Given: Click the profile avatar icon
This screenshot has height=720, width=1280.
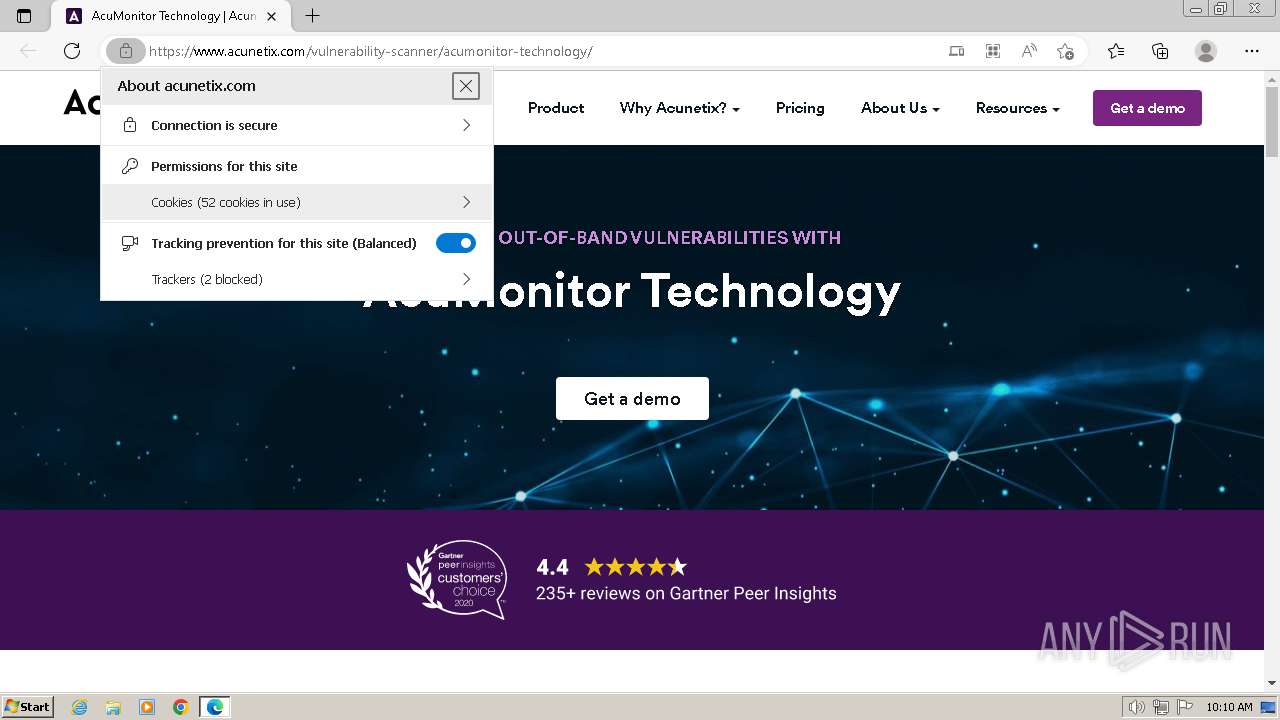Looking at the screenshot, I should 1206,51.
